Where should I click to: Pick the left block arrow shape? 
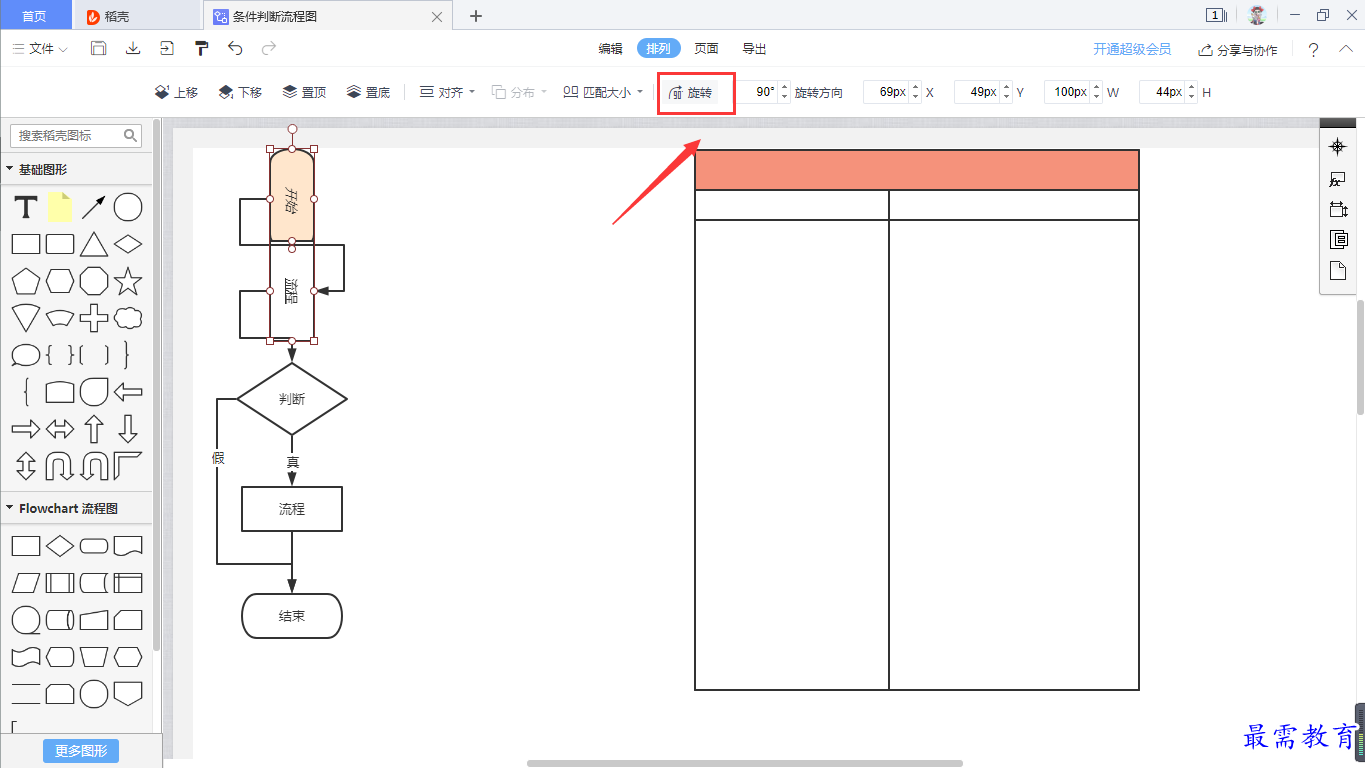click(x=128, y=392)
